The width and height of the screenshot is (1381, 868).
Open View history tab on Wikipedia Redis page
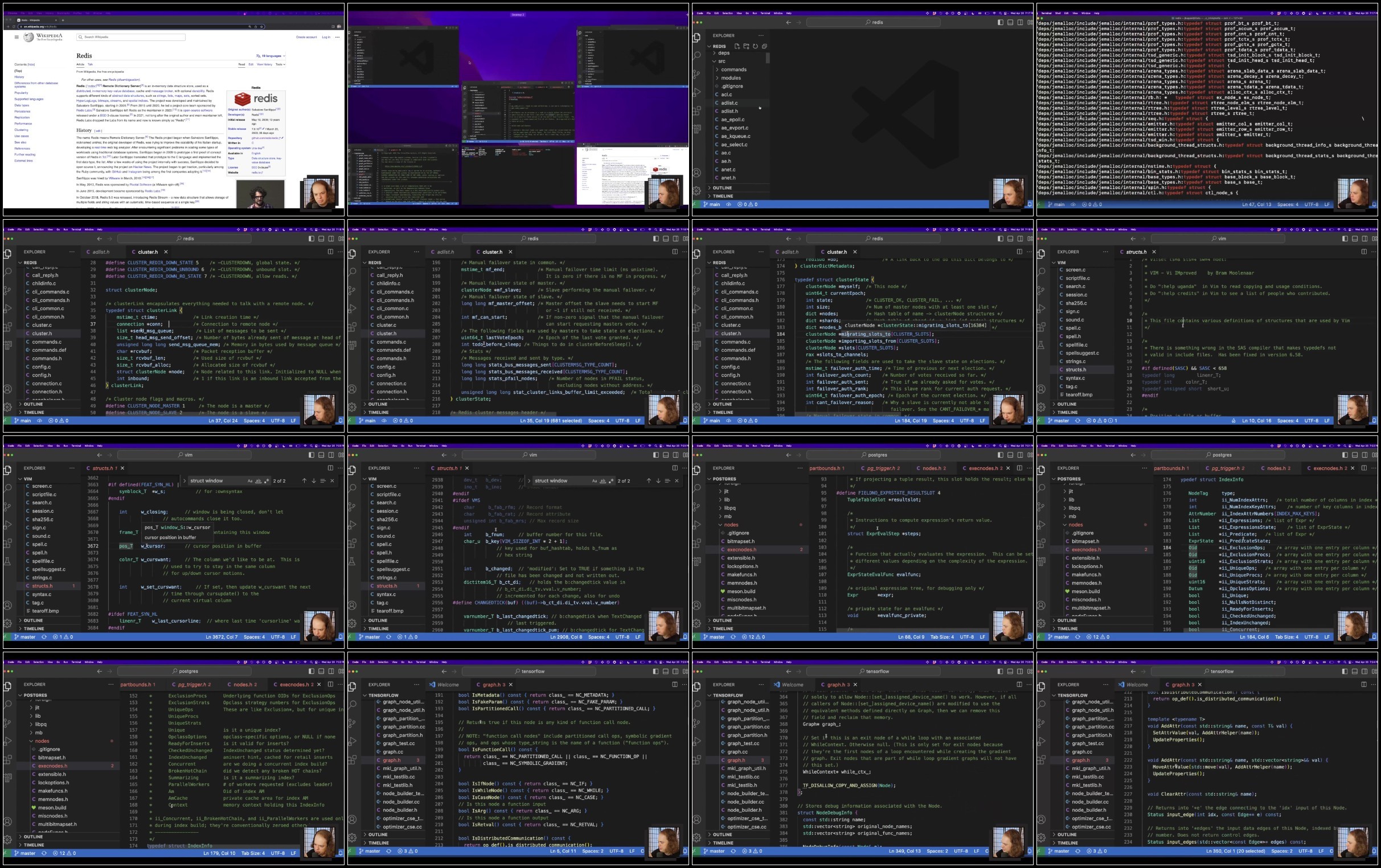264,64
